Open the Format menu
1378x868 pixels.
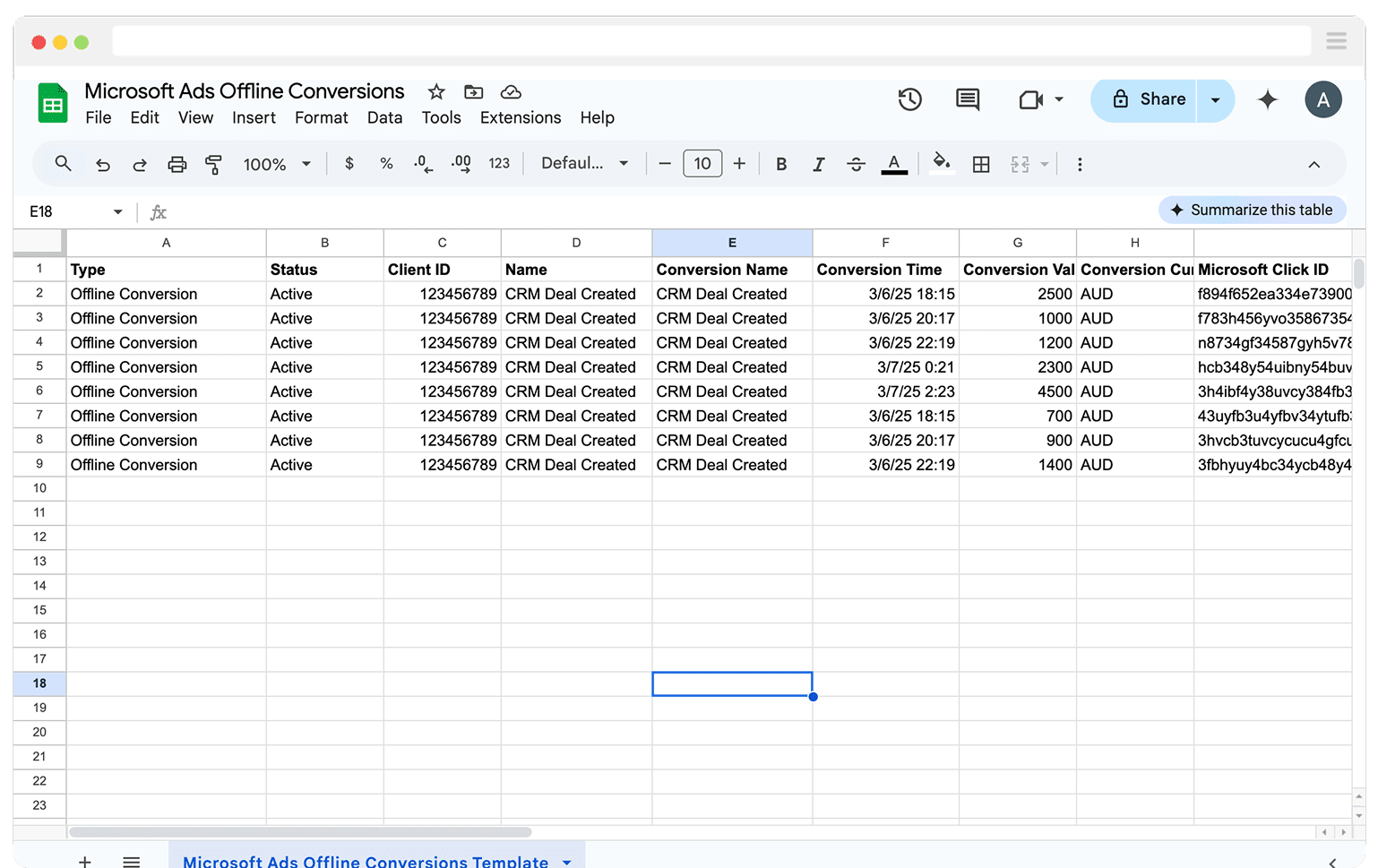(x=321, y=118)
